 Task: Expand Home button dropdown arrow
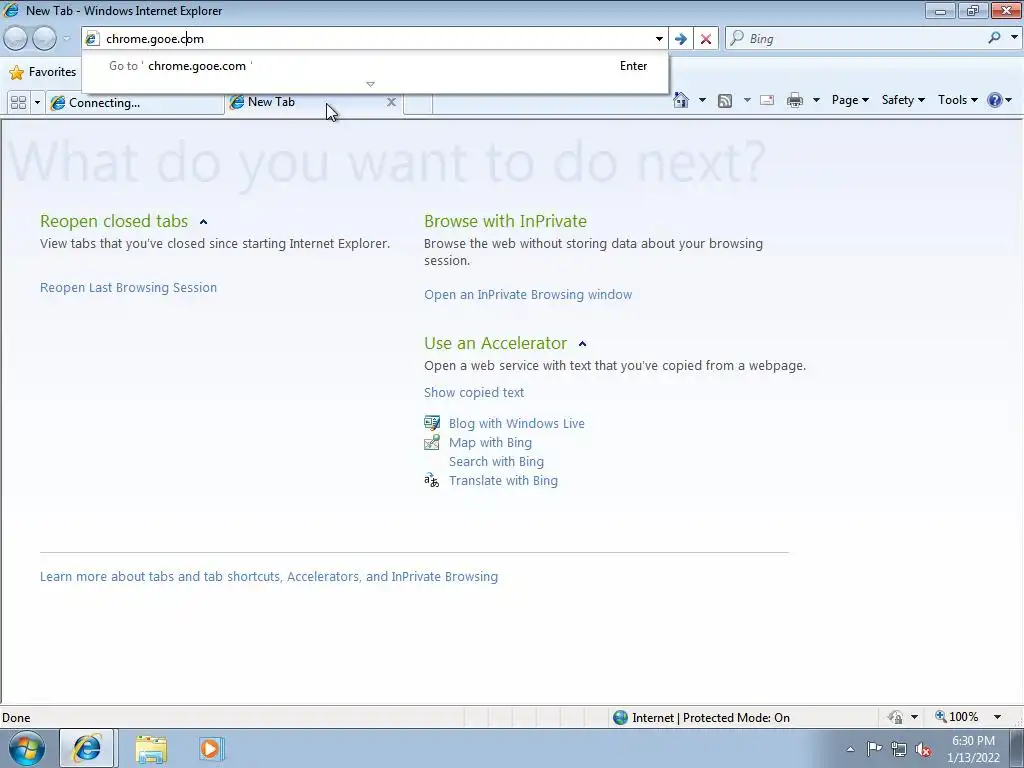[x=702, y=100]
